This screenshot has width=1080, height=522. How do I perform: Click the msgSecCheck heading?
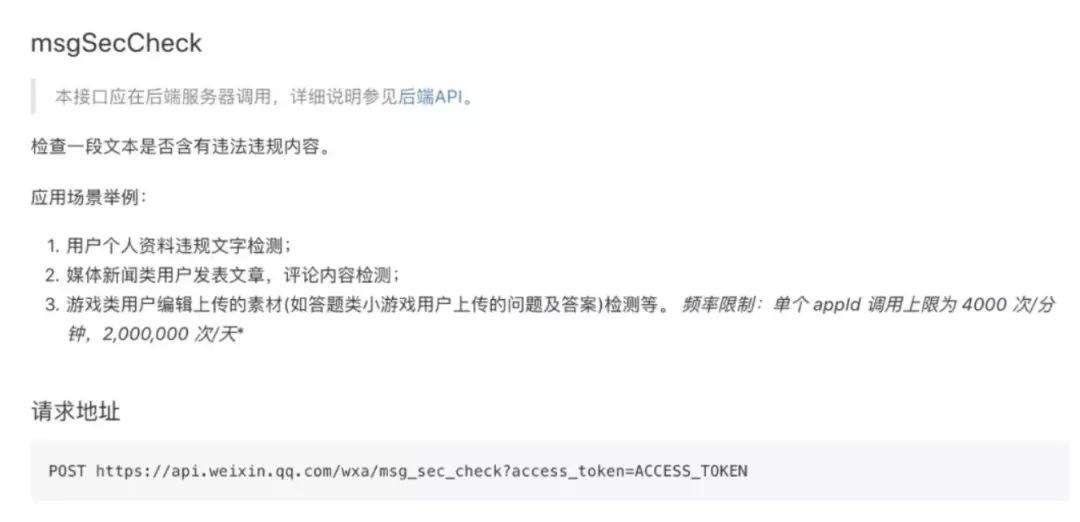tap(116, 43)
